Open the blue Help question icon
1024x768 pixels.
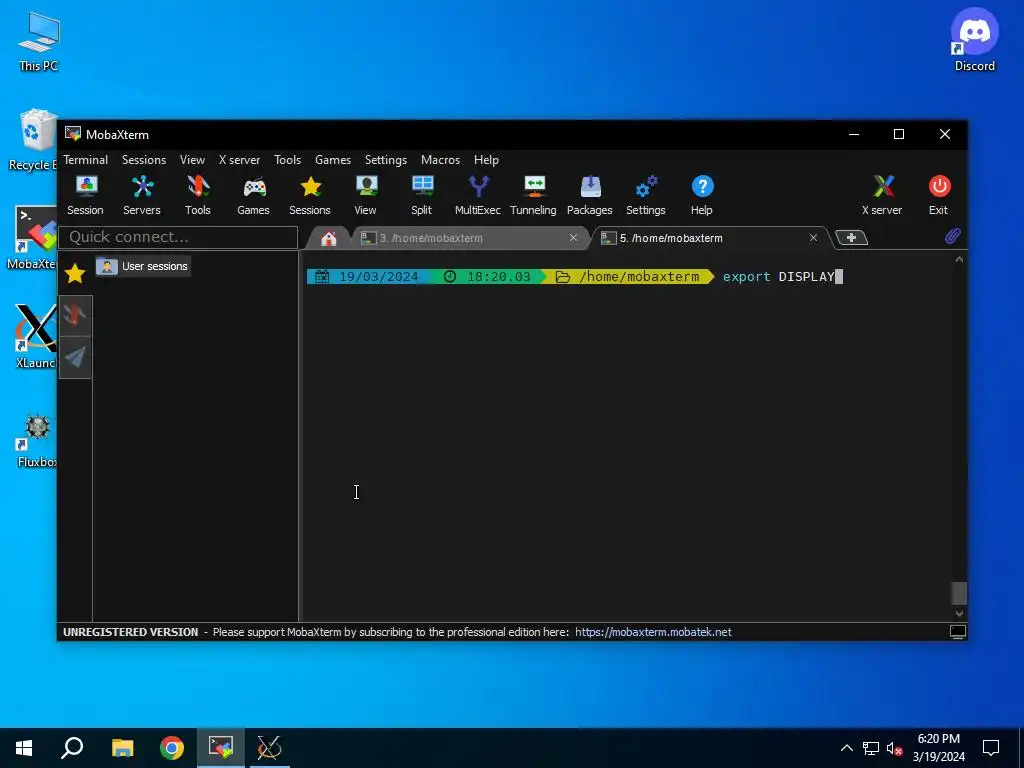click(702, 195)
